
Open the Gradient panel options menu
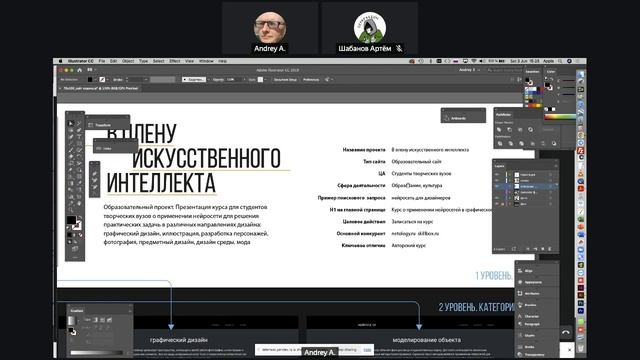[x=130, y=311]
